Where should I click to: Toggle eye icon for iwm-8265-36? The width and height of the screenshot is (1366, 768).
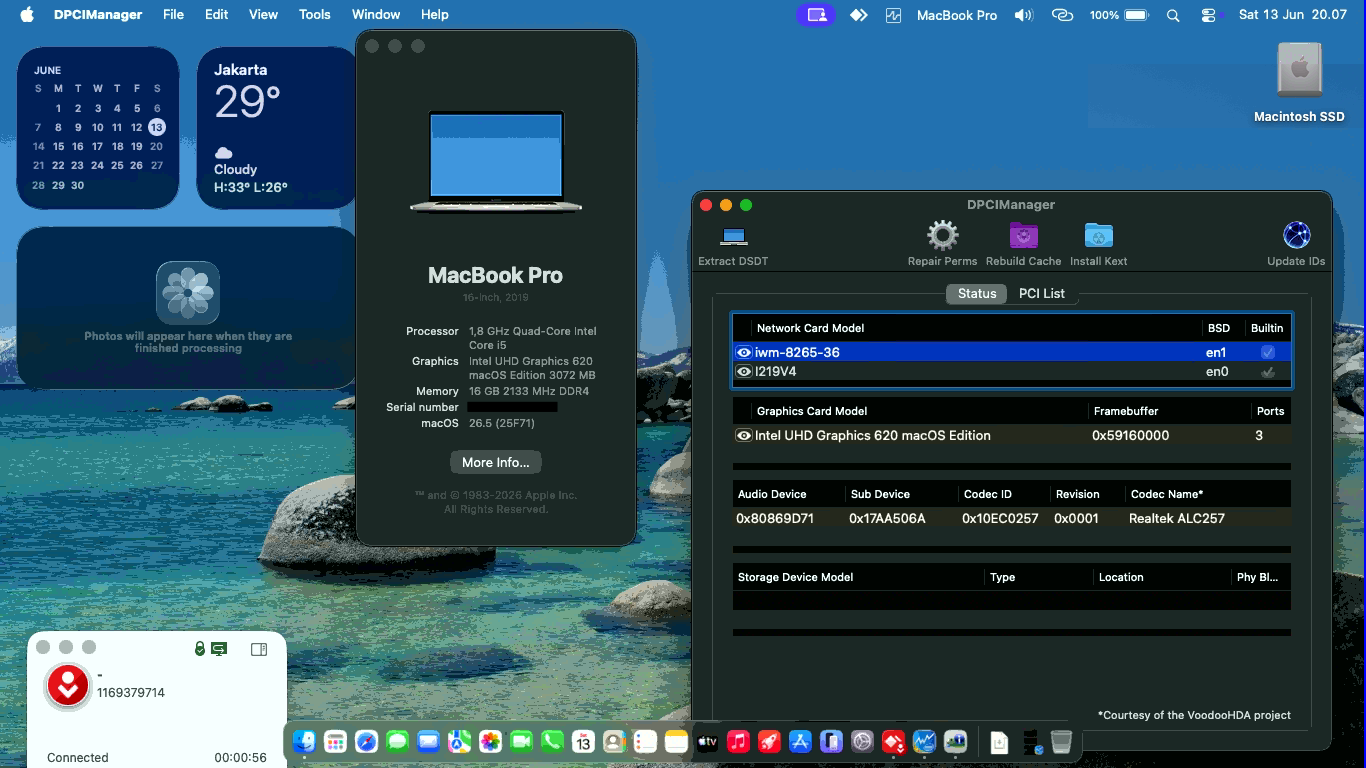point(743,352)
